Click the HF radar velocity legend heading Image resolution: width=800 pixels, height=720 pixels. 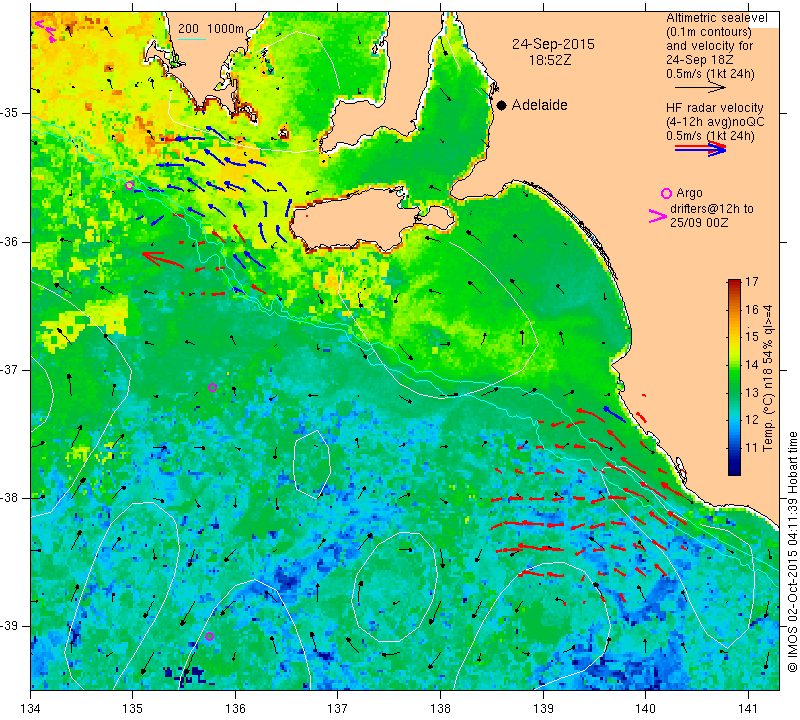click(714, 108)
